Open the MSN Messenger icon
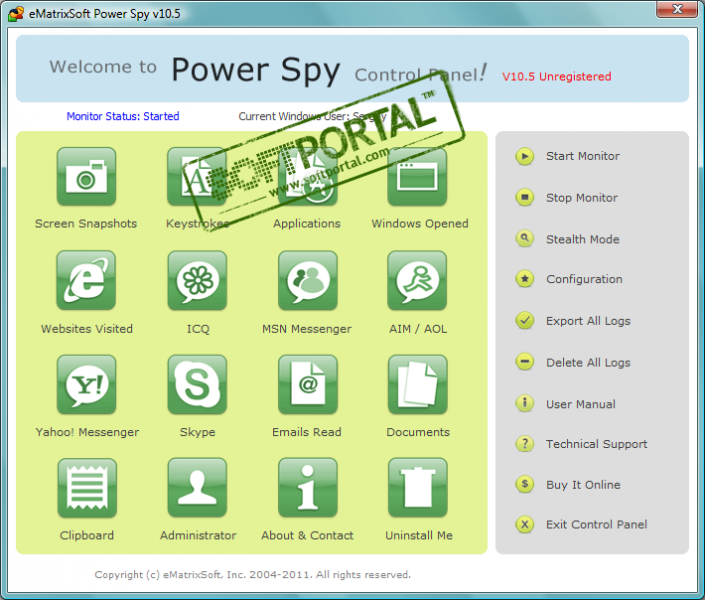 [x=308, y=280]
